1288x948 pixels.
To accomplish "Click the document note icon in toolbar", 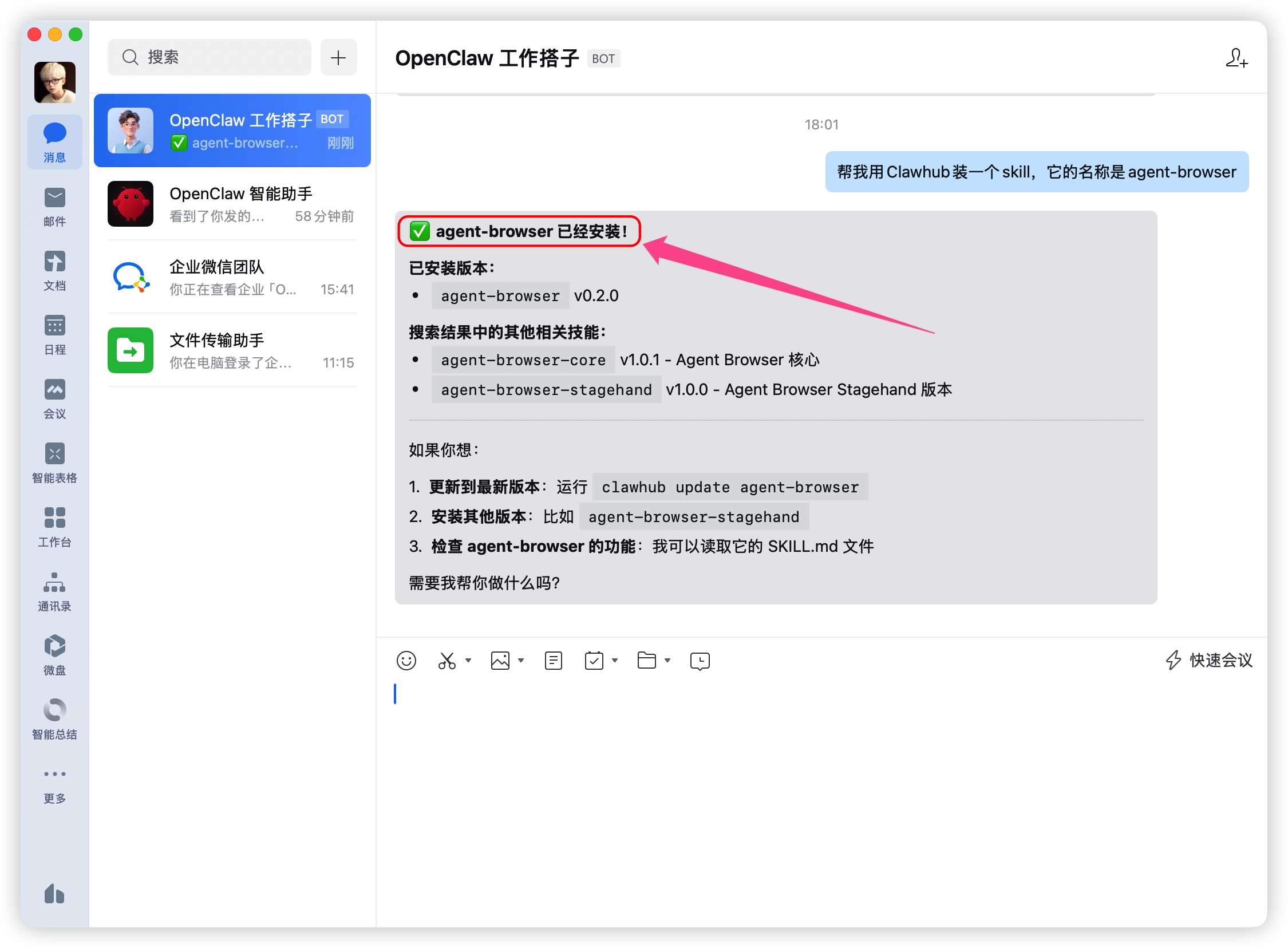I will point(553,661).
